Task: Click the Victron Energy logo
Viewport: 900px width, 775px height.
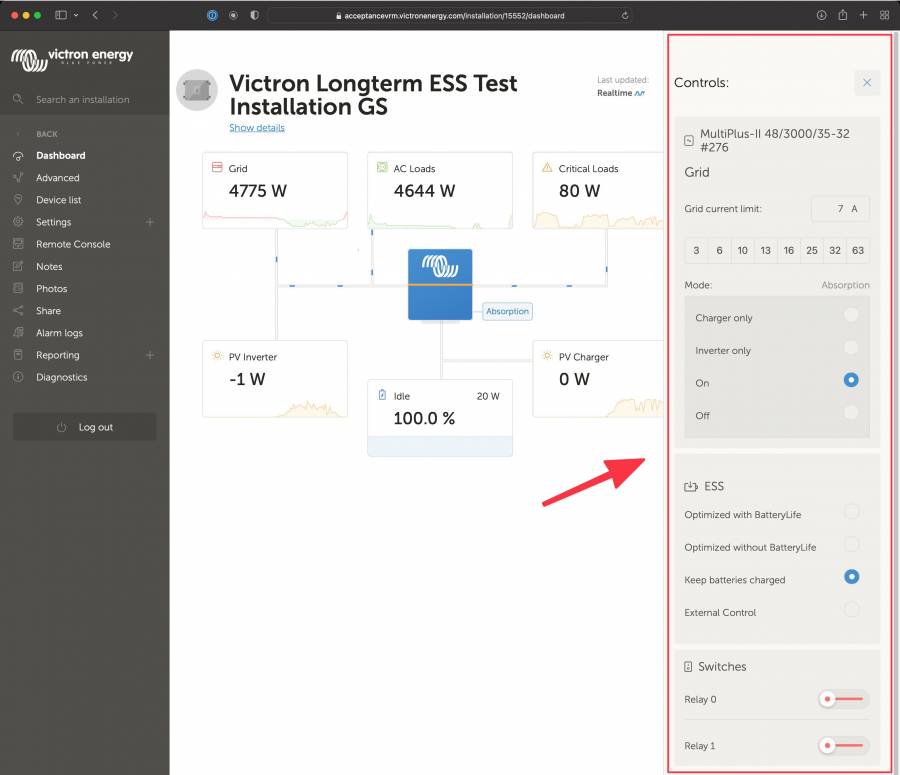Action: click(72, 58)
